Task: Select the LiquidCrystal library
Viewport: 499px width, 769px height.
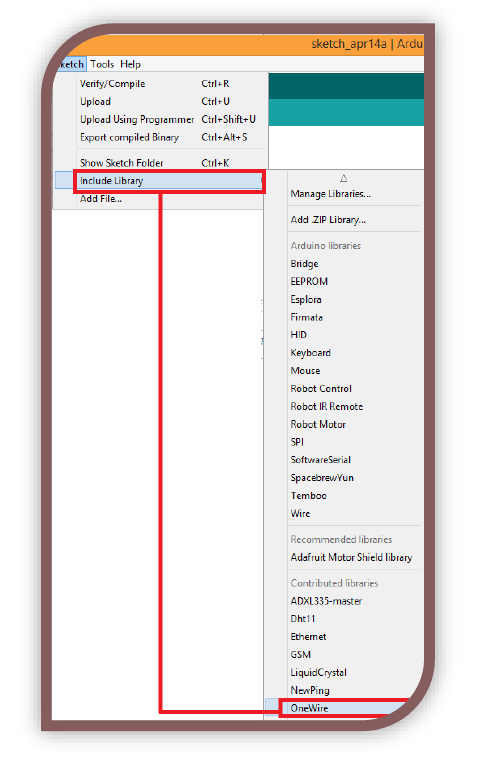Action: pyautogui.click(x=318, y=672)
